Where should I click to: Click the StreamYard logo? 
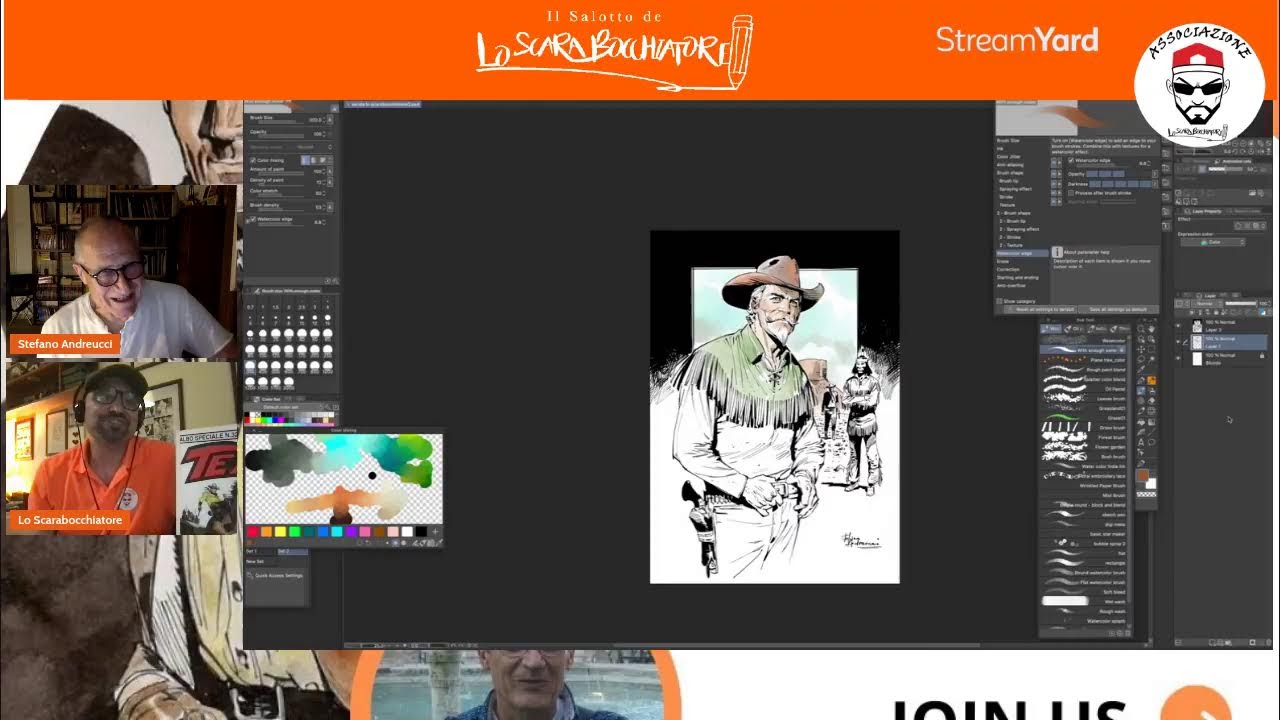(1017, 40)
